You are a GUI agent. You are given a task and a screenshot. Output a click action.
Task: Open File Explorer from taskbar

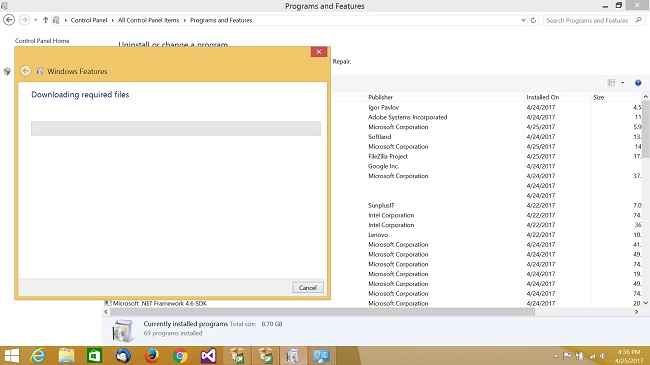(x=66, y=356)
